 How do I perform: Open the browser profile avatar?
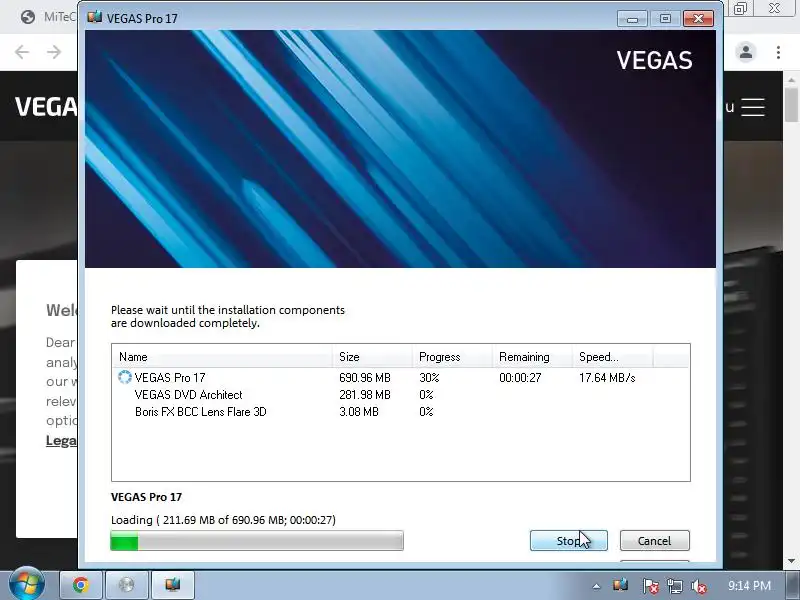click(746, 52)
